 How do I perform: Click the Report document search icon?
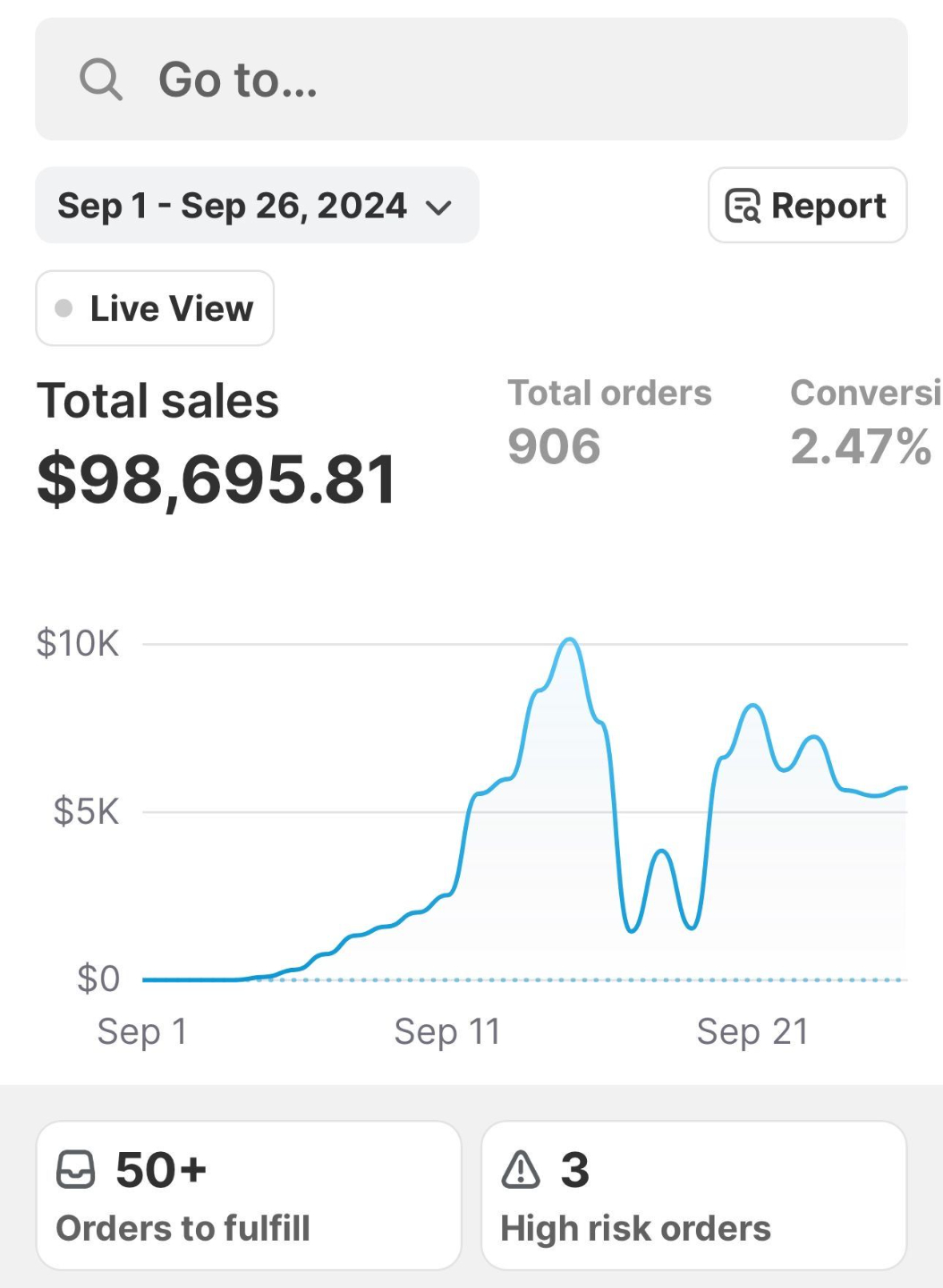coord(743,206)
